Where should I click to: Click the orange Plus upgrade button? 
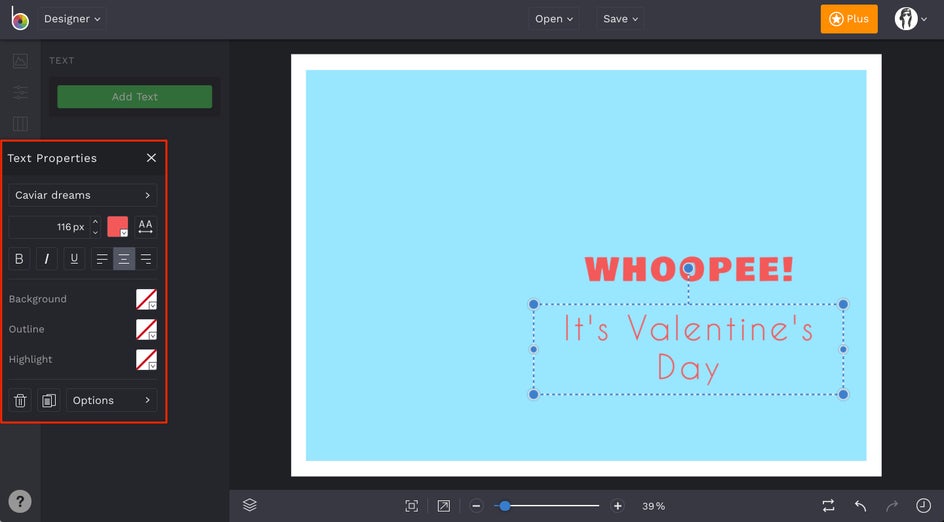pos(848,19)
